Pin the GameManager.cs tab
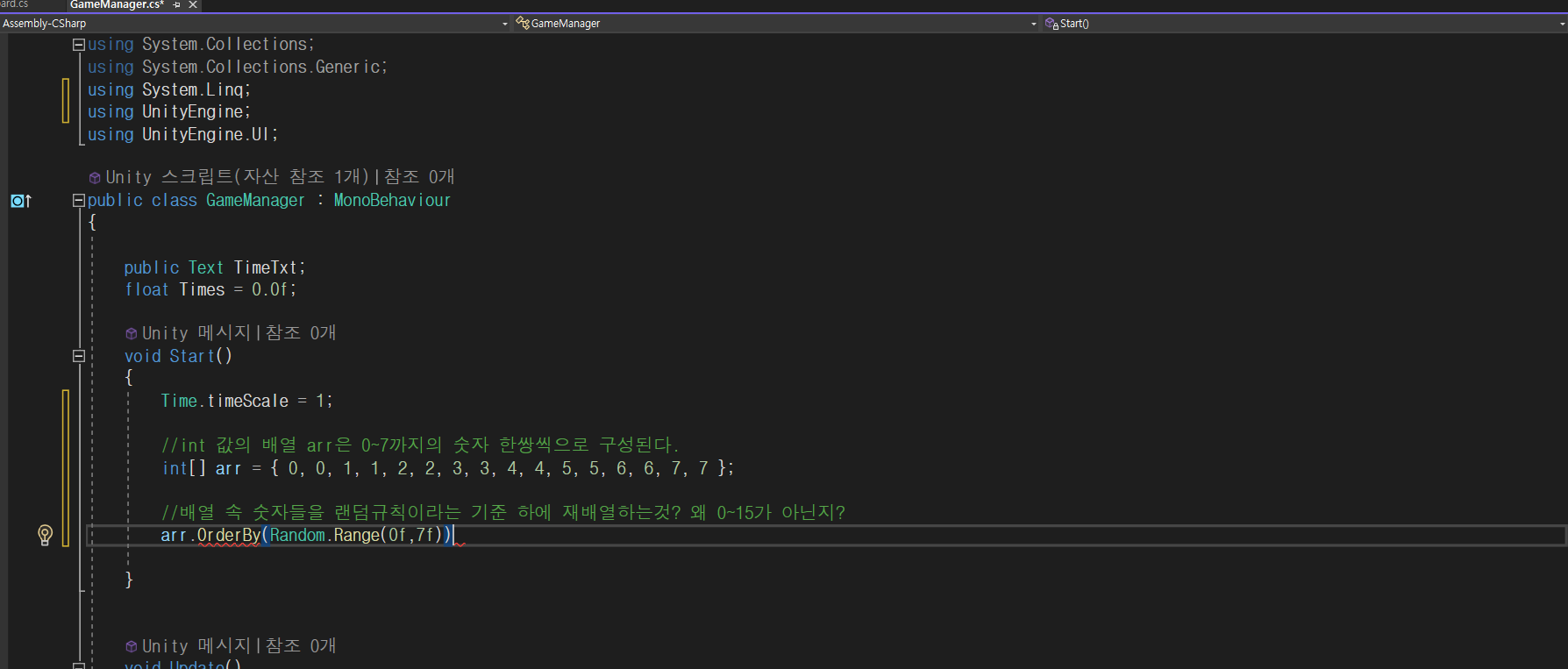Screen dimensions: 1568x669 tap(176, 4)
